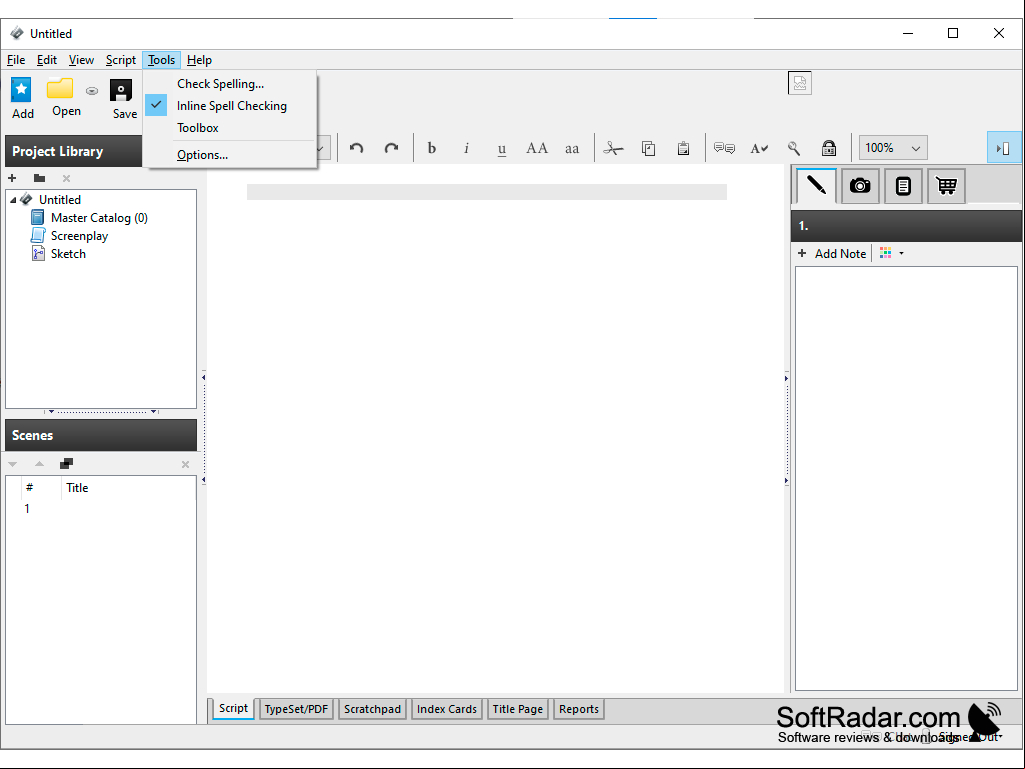Open find with the magnifier icon
The image size is (1025, 769).
tap(794, 148)
